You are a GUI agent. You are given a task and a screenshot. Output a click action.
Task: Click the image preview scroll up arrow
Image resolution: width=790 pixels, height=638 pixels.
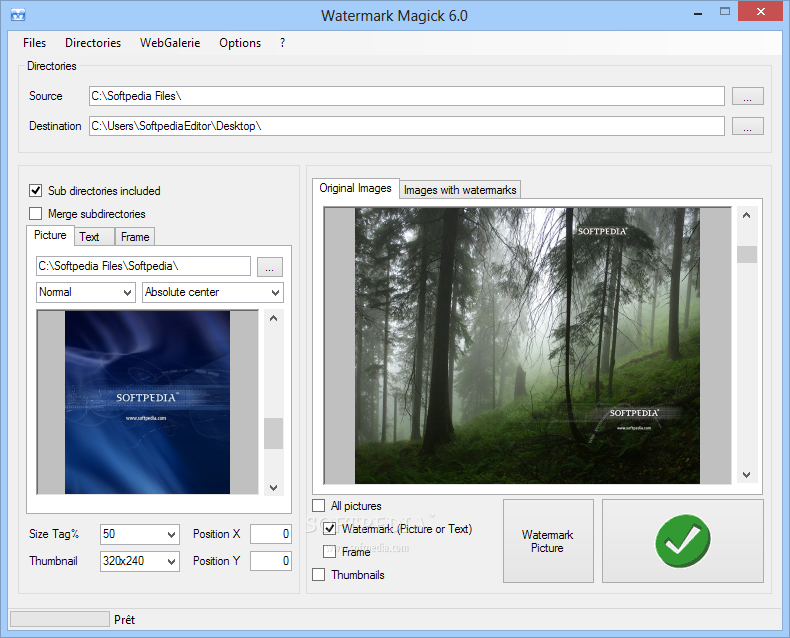tap(747, 215)
